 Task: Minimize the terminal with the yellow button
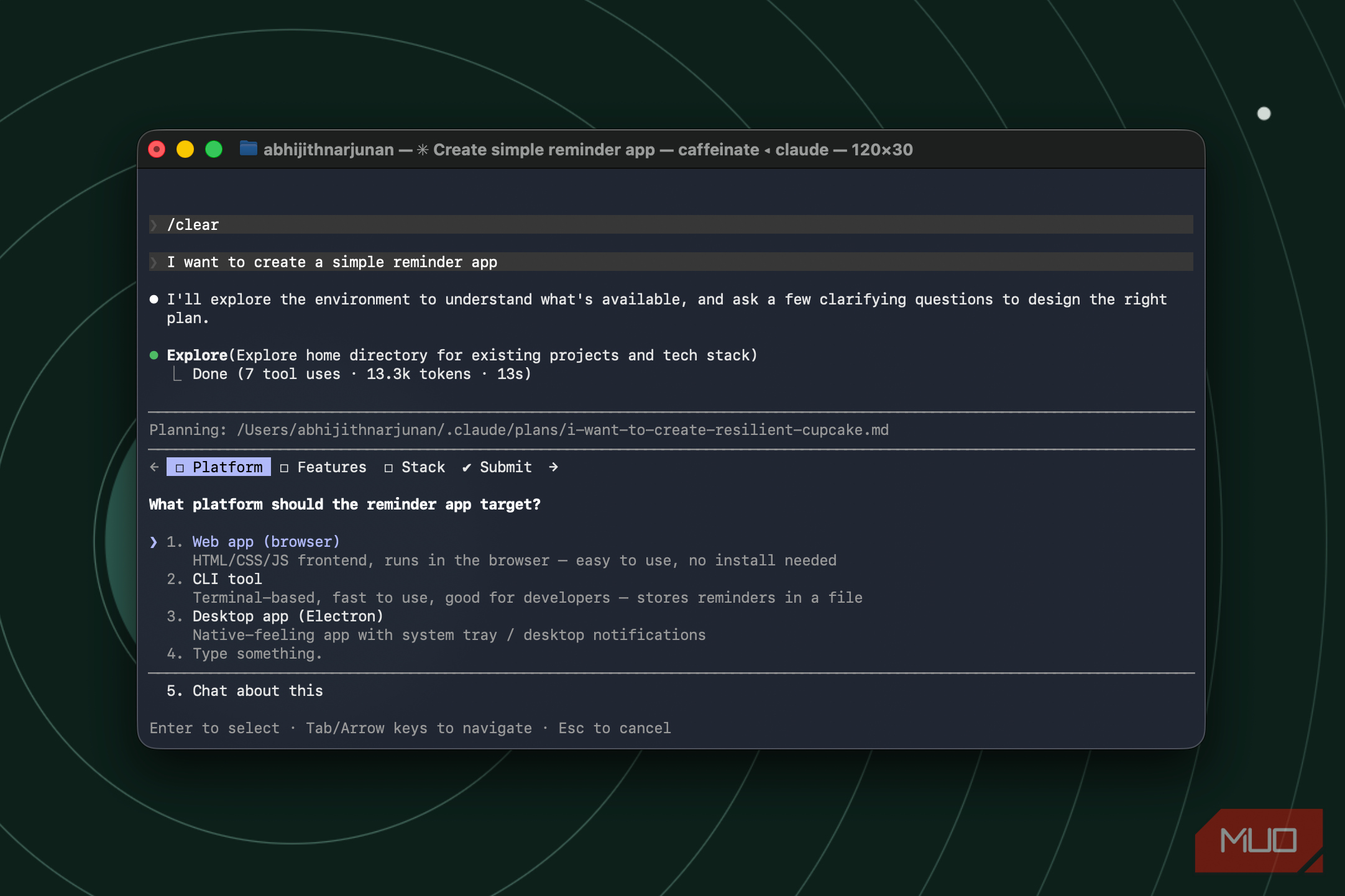pyautogui.click(x=185, y=149)
